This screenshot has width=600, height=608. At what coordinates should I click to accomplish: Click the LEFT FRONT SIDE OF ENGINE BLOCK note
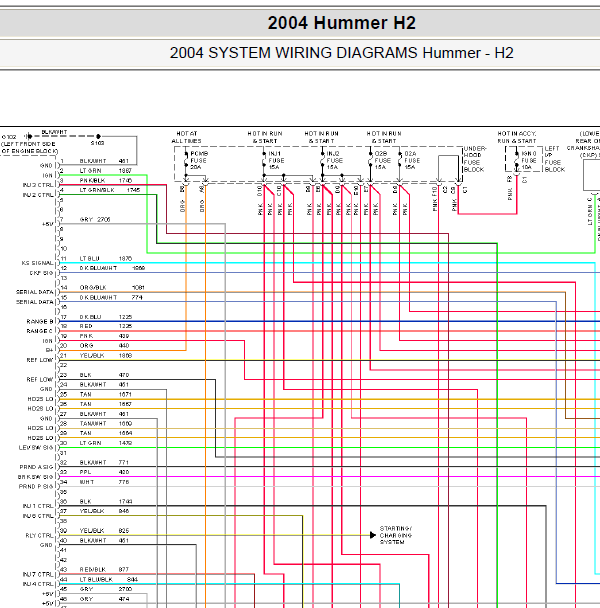coord(29,147)
